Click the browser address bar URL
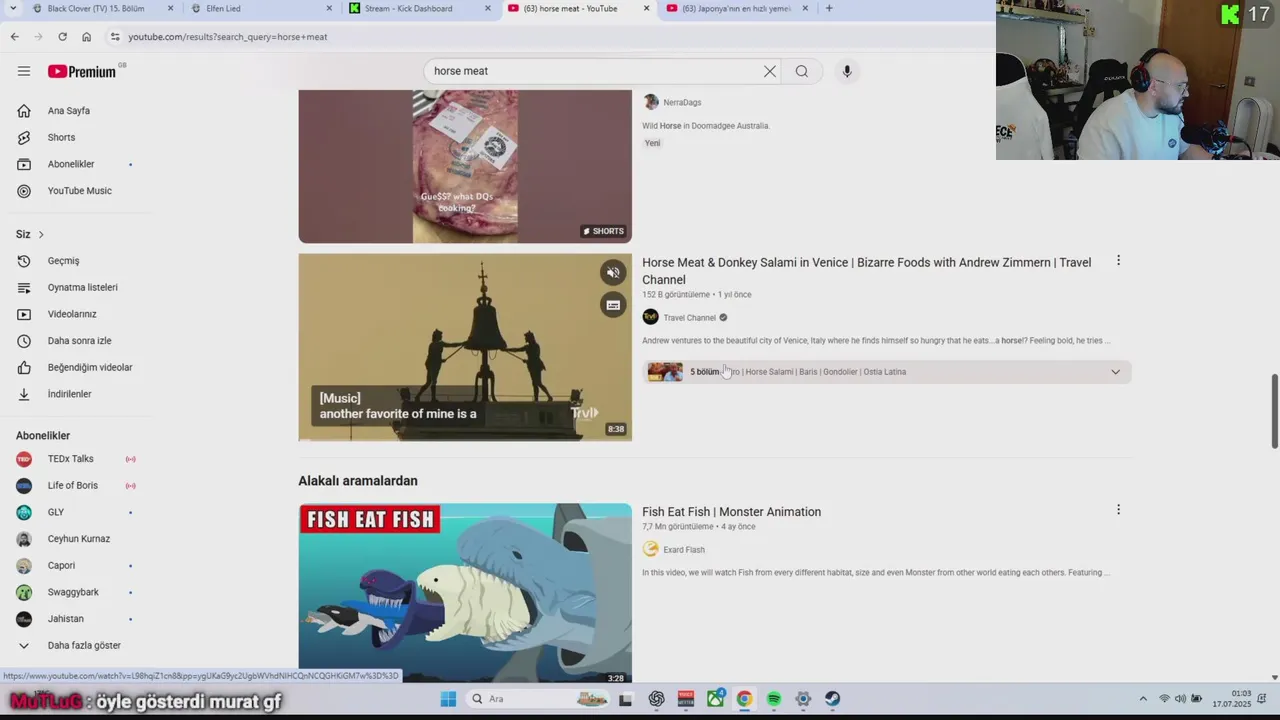Screen dimensions: 1280x720 click(x=228, y=37)
